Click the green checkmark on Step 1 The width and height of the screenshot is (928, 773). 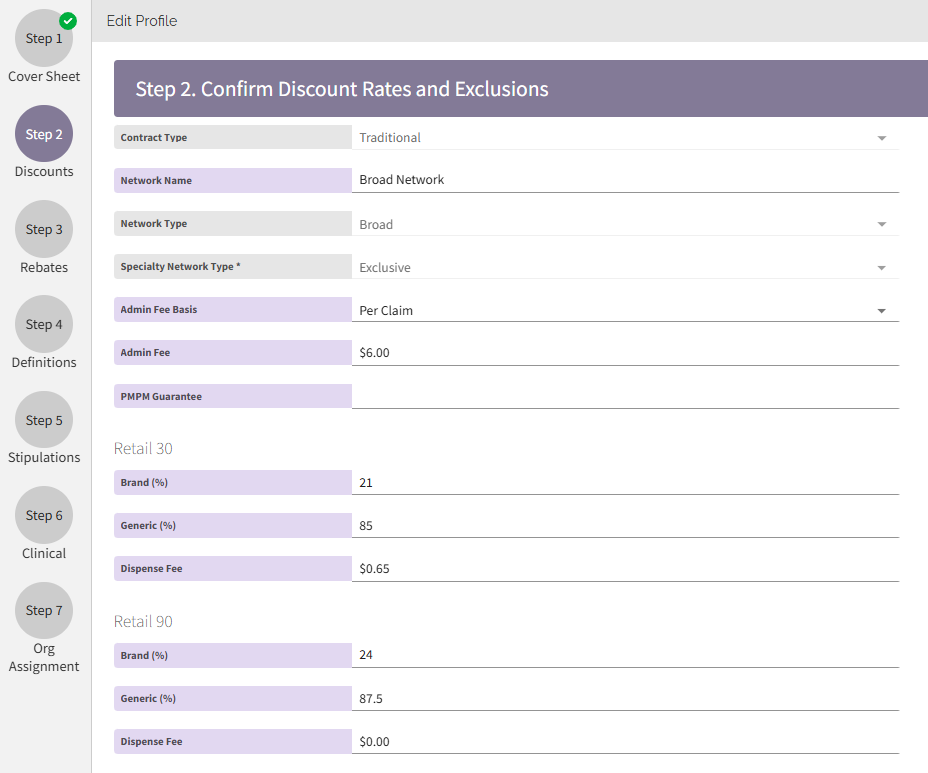coord(67,20)
